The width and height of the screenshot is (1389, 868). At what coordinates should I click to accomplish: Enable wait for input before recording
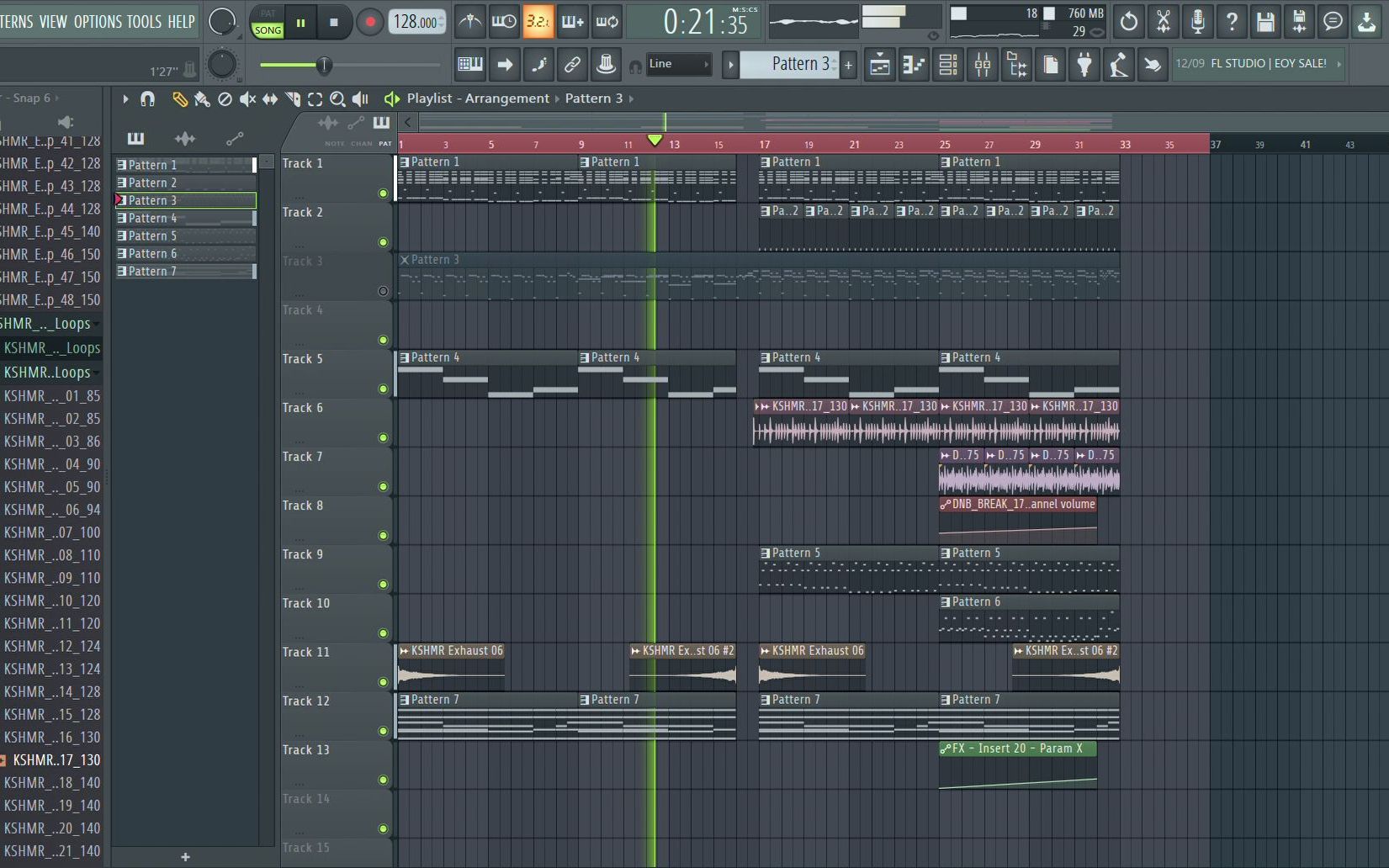point(504,22)
